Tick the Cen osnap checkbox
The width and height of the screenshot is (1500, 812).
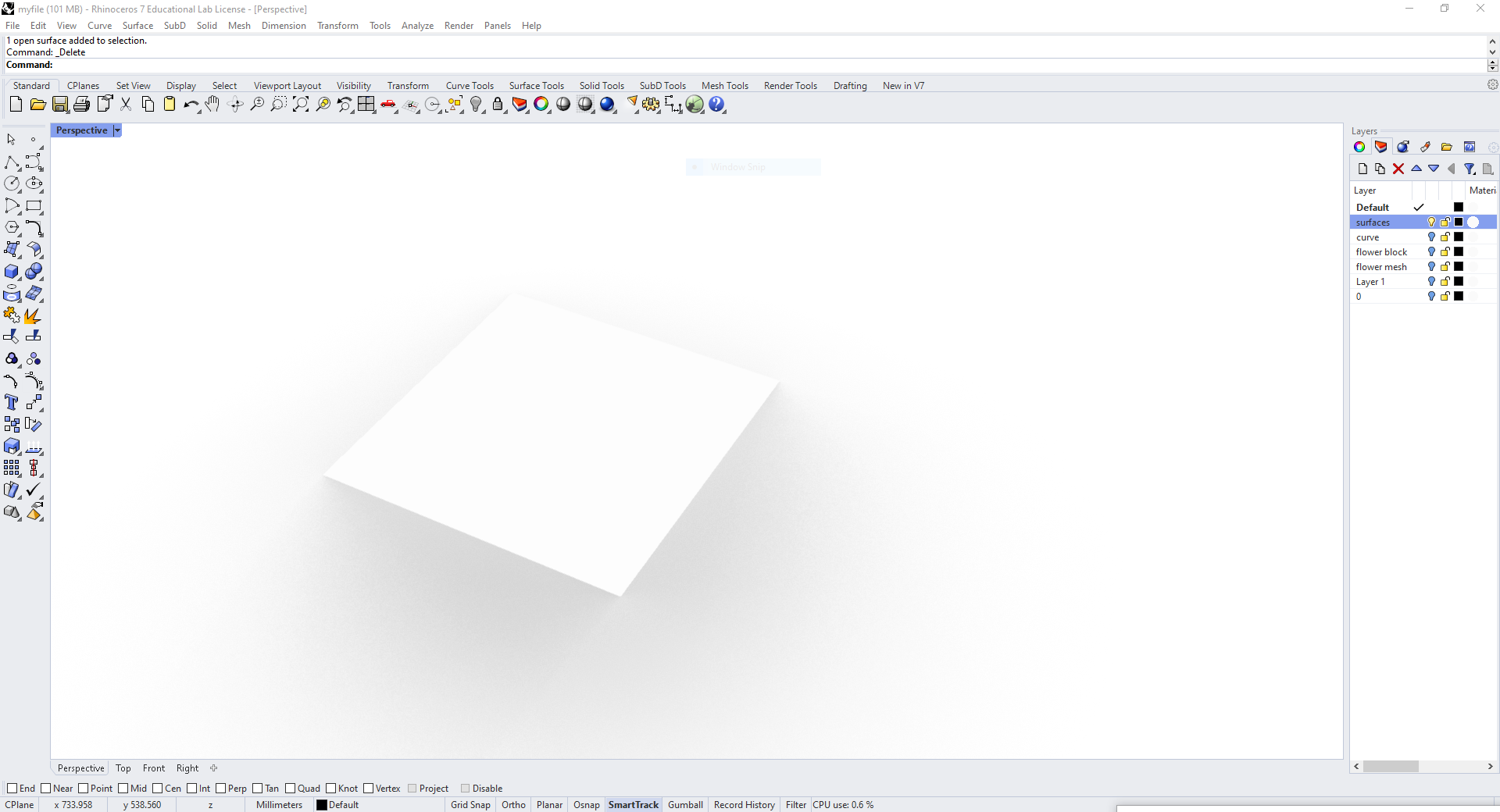click(158, 789)
